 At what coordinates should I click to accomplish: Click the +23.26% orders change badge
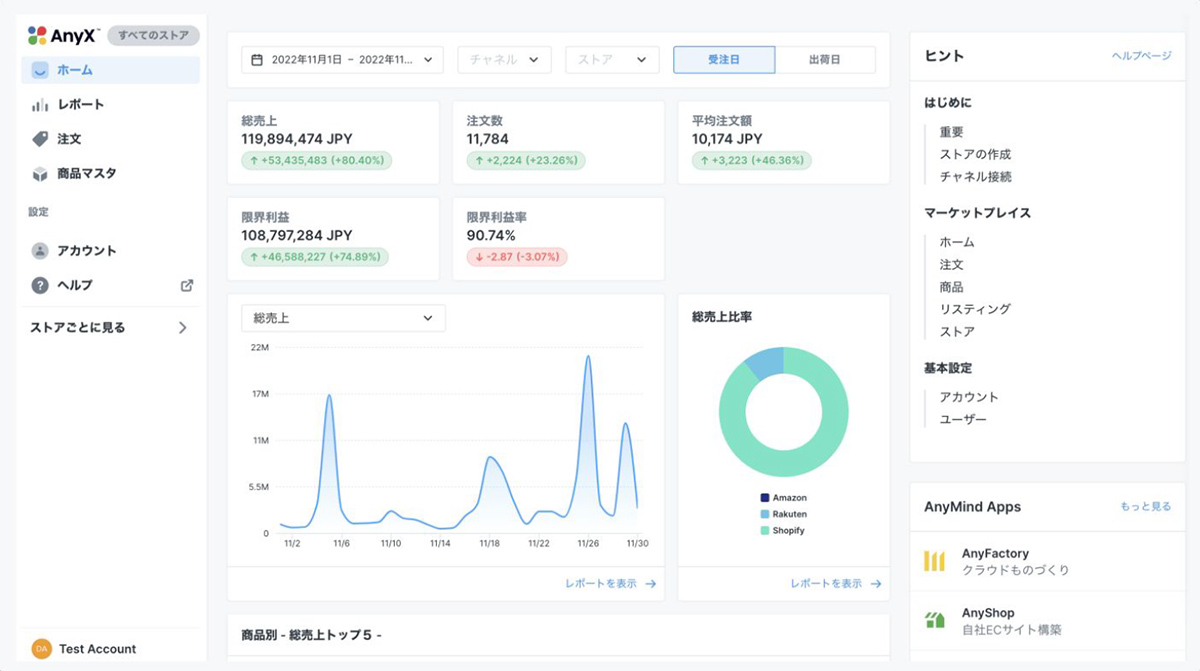(526, 160)
